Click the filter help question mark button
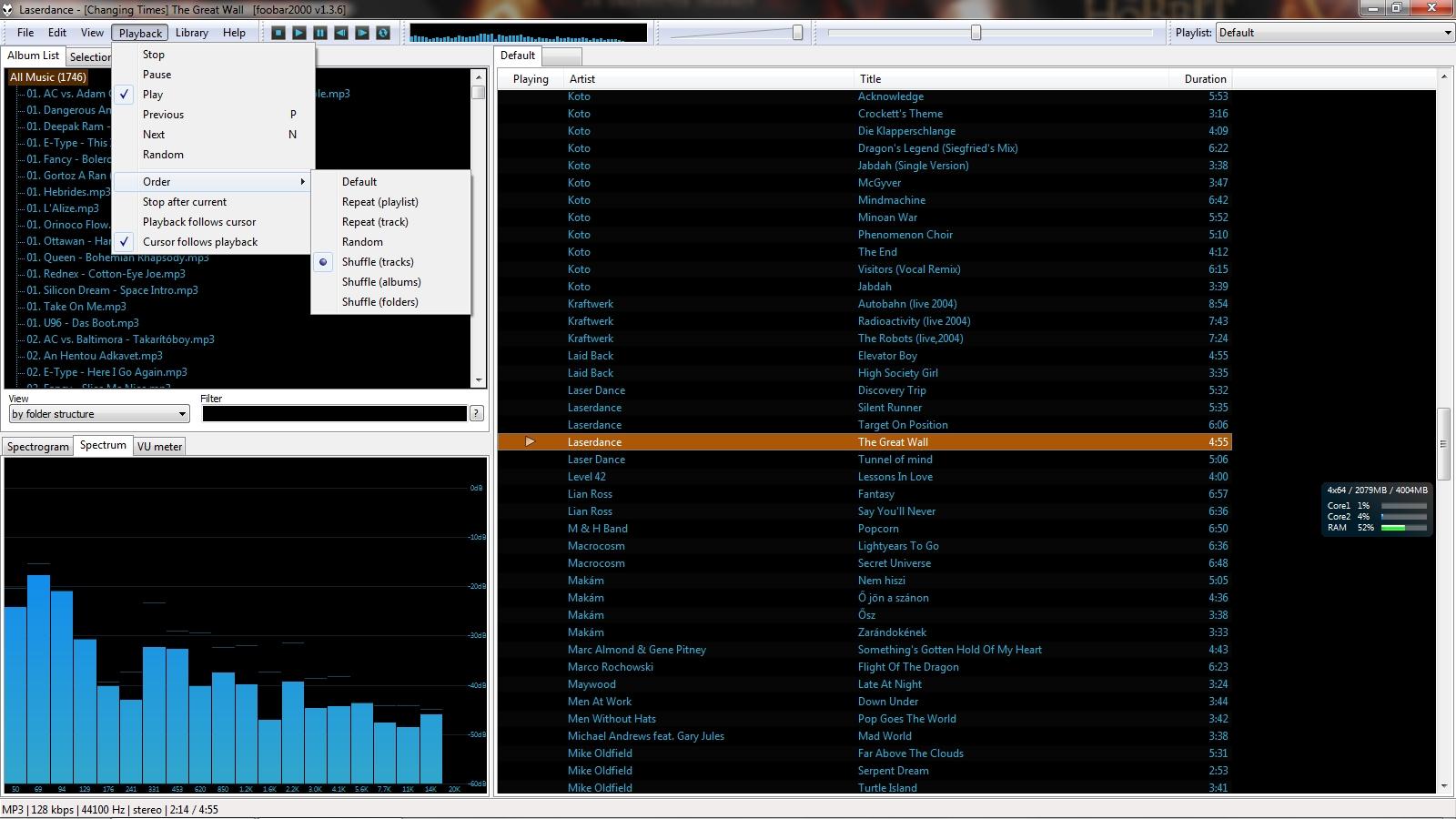The height and width of the screenshot is (819, 1456). coord(476,414)
